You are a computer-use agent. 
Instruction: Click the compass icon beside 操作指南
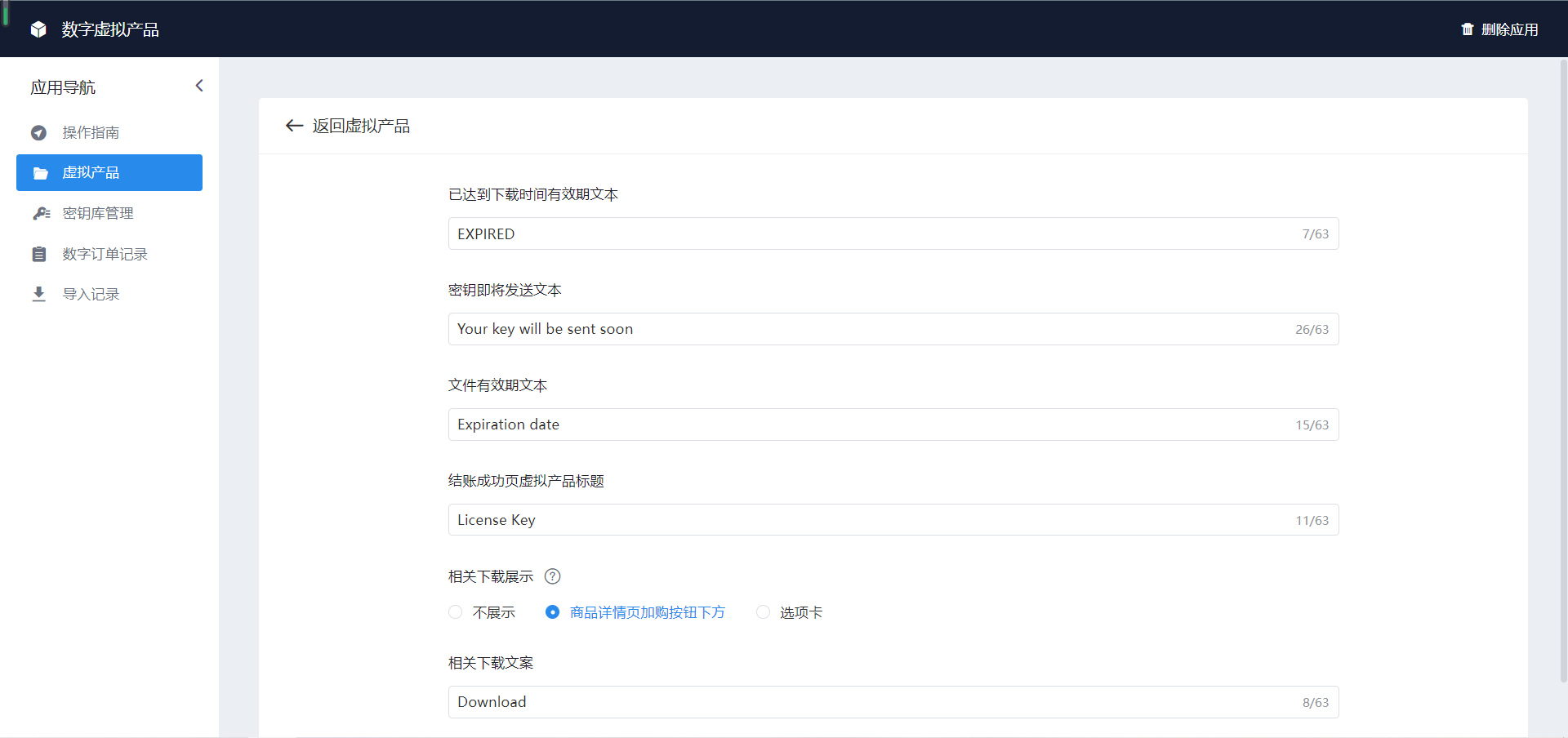click(38, 132)
